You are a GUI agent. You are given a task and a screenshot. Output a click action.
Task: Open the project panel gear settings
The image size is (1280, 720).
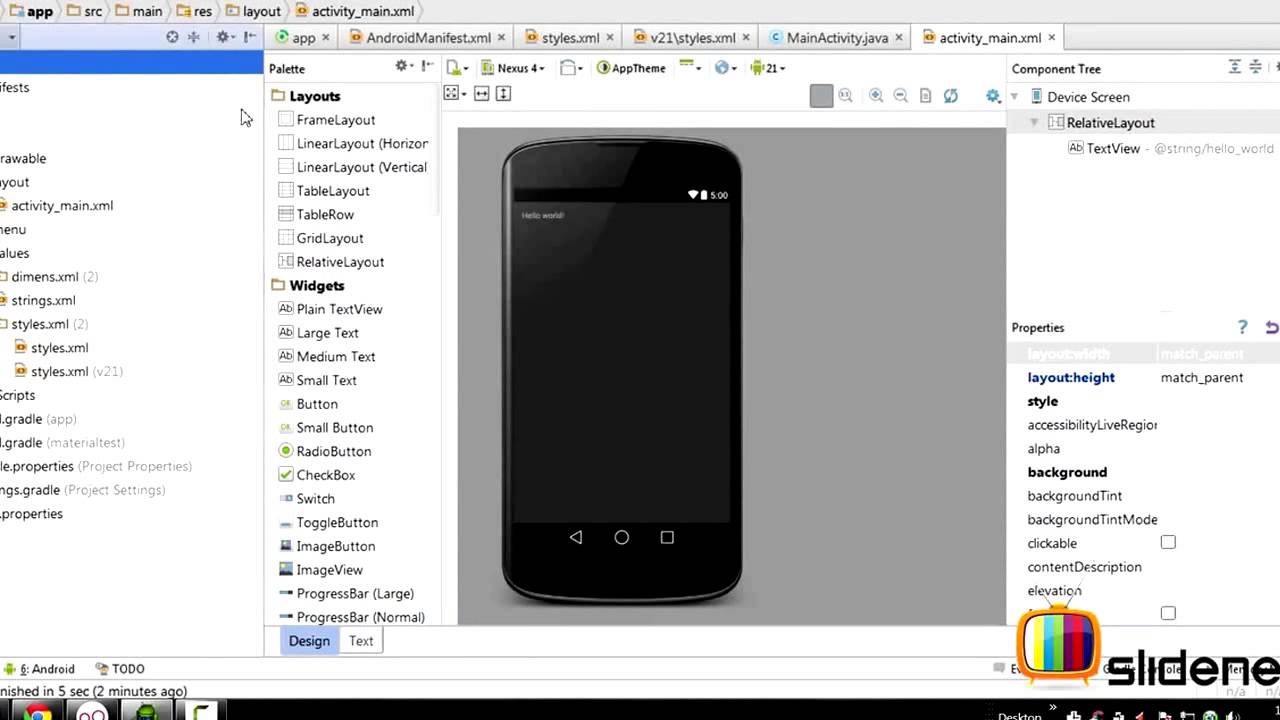click(224, 37)
